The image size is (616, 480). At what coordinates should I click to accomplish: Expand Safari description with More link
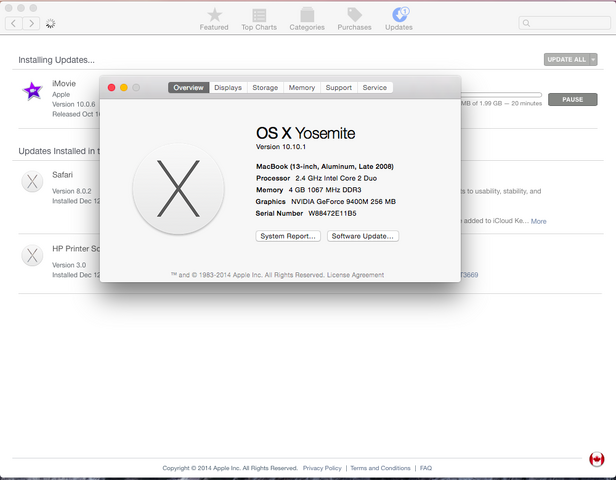tap(539, 221)
